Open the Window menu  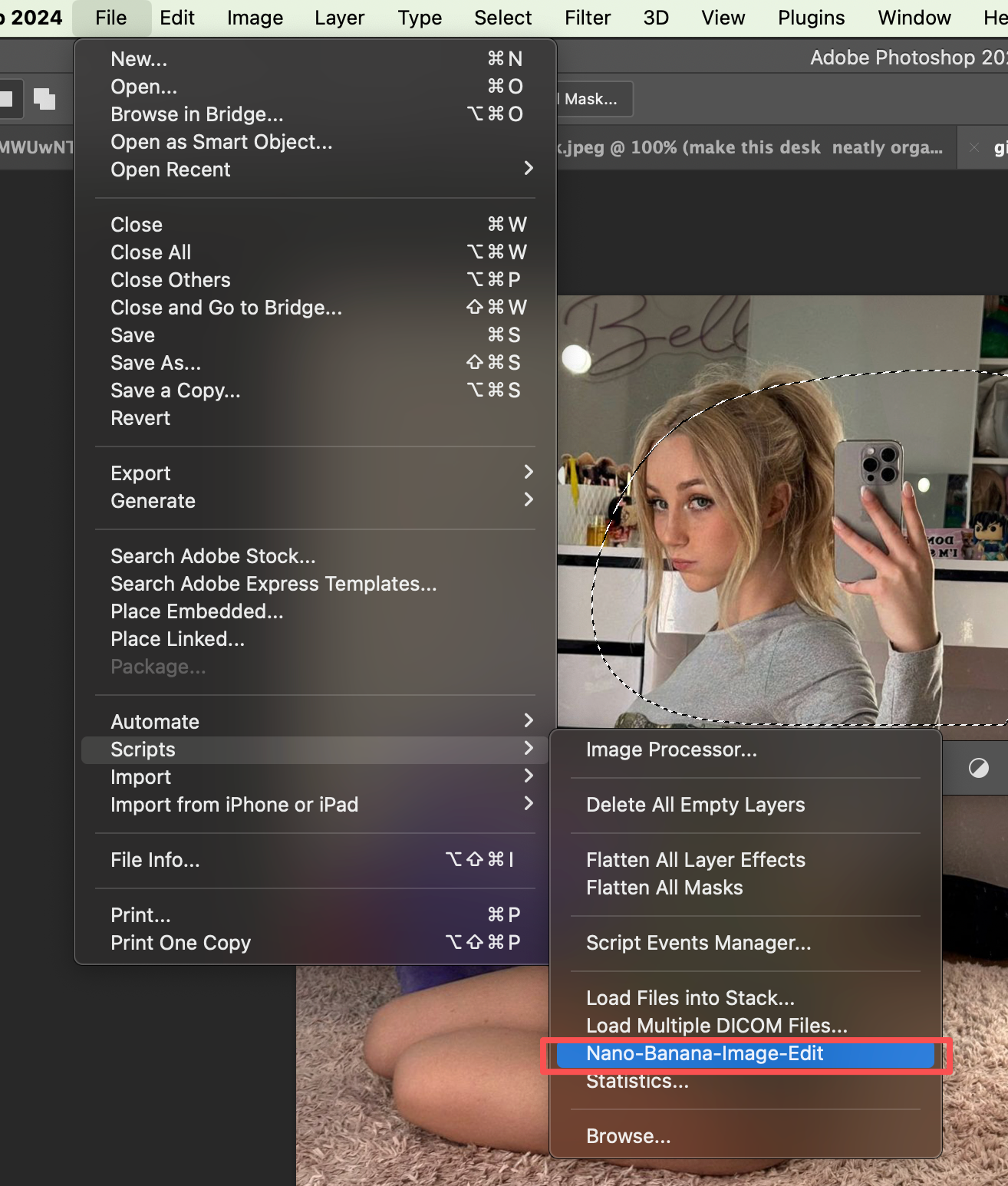coord(914,18)
